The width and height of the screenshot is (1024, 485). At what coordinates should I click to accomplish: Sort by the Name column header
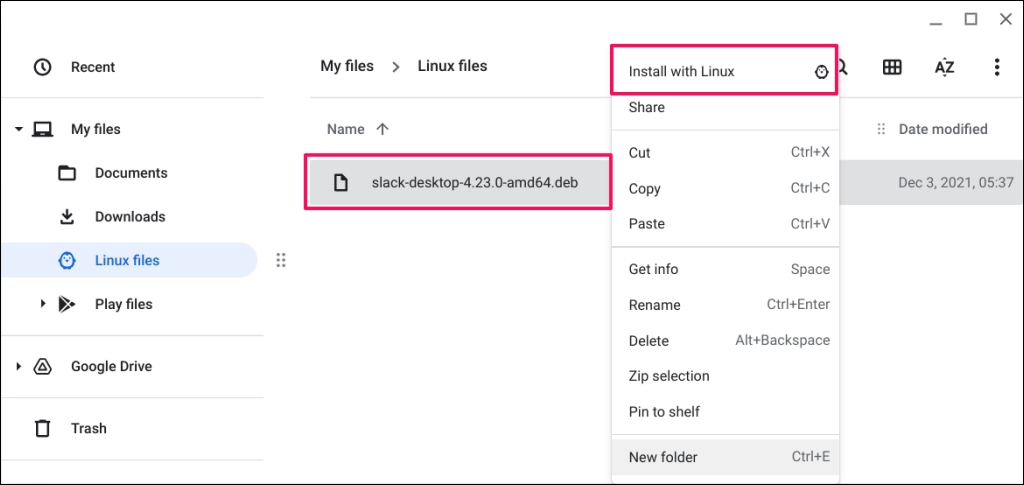346,129
